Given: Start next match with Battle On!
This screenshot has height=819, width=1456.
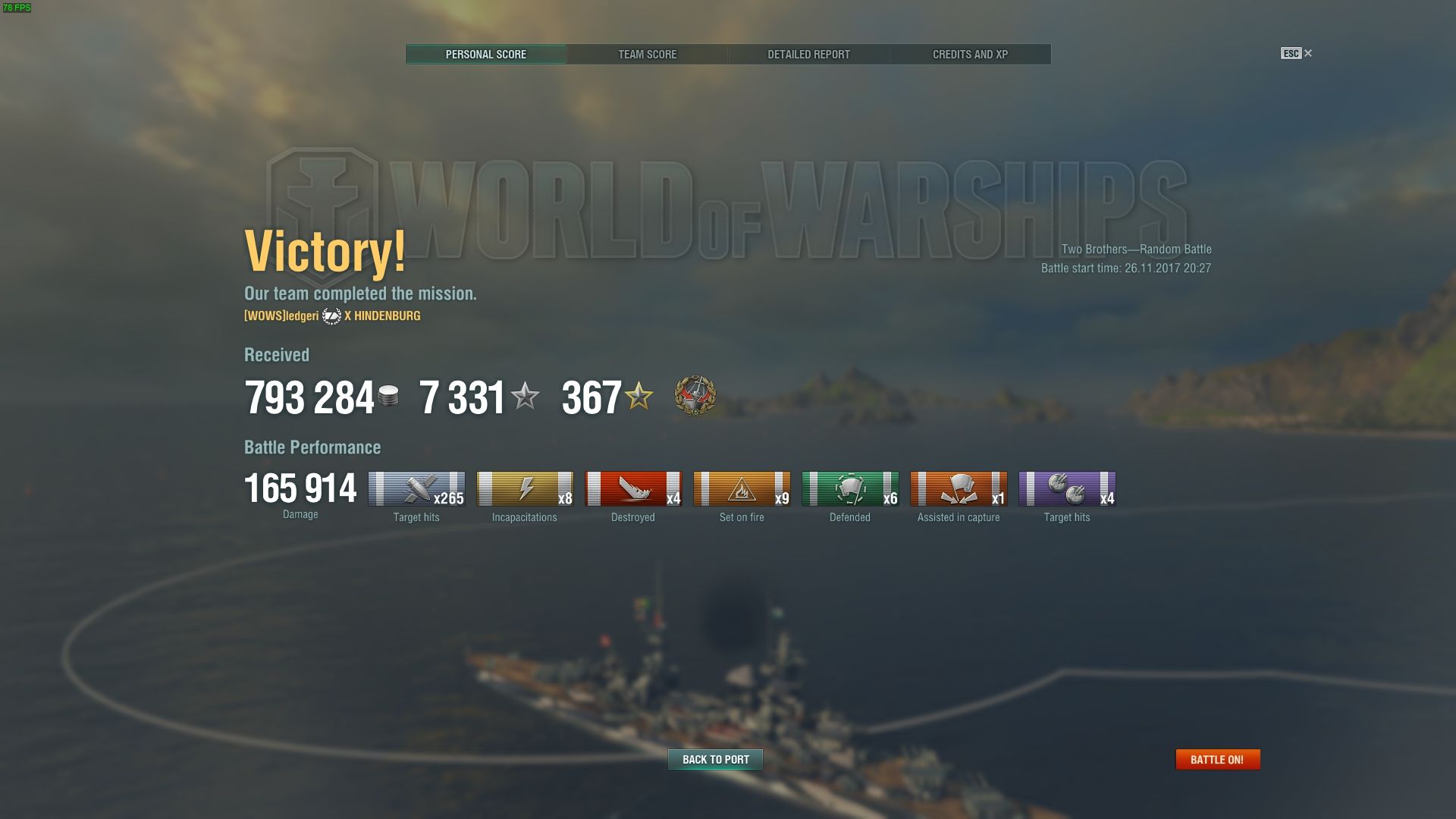Looking at the screenshot, I should (1218, 759).
